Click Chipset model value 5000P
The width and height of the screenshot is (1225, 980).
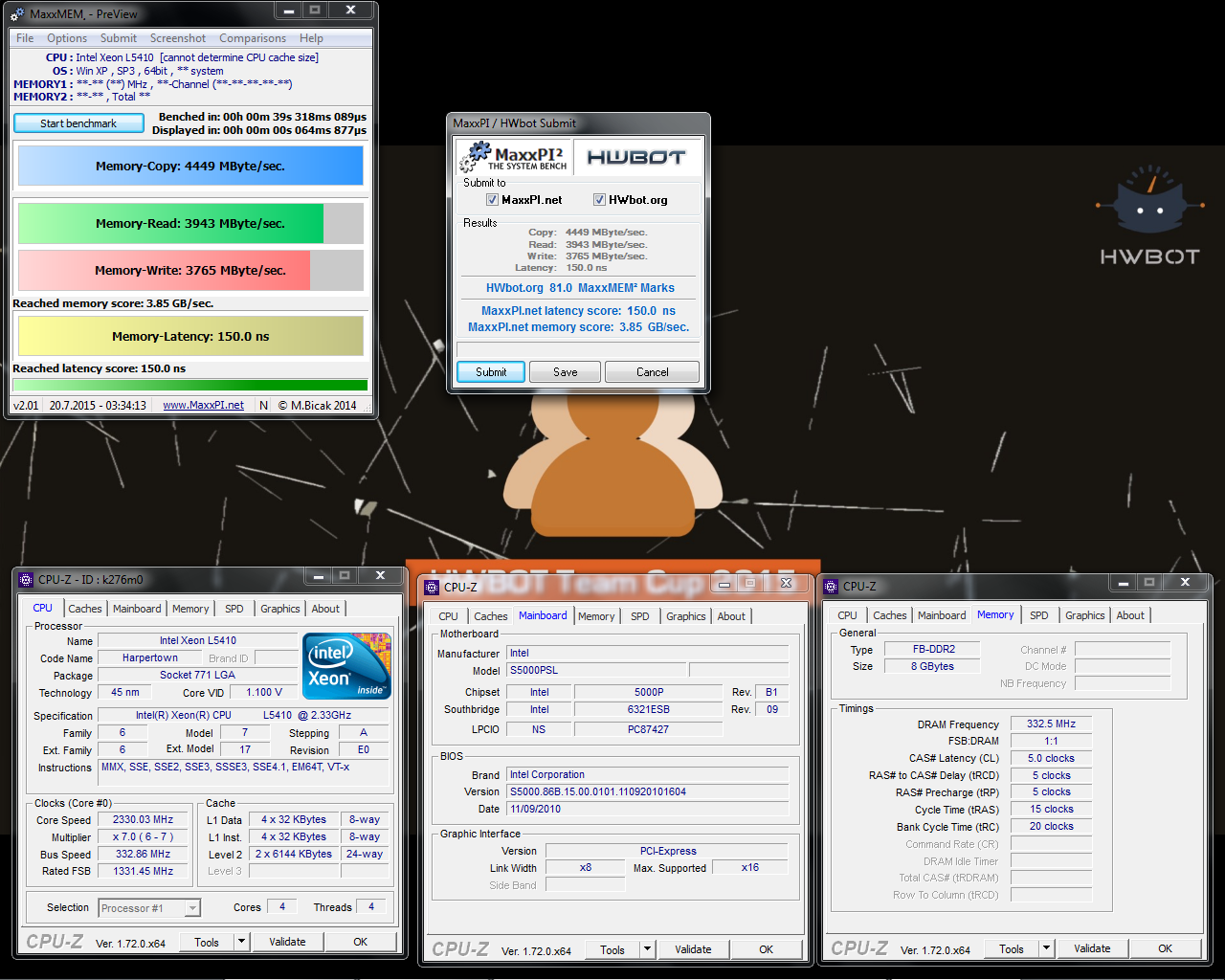pos(648,692)
